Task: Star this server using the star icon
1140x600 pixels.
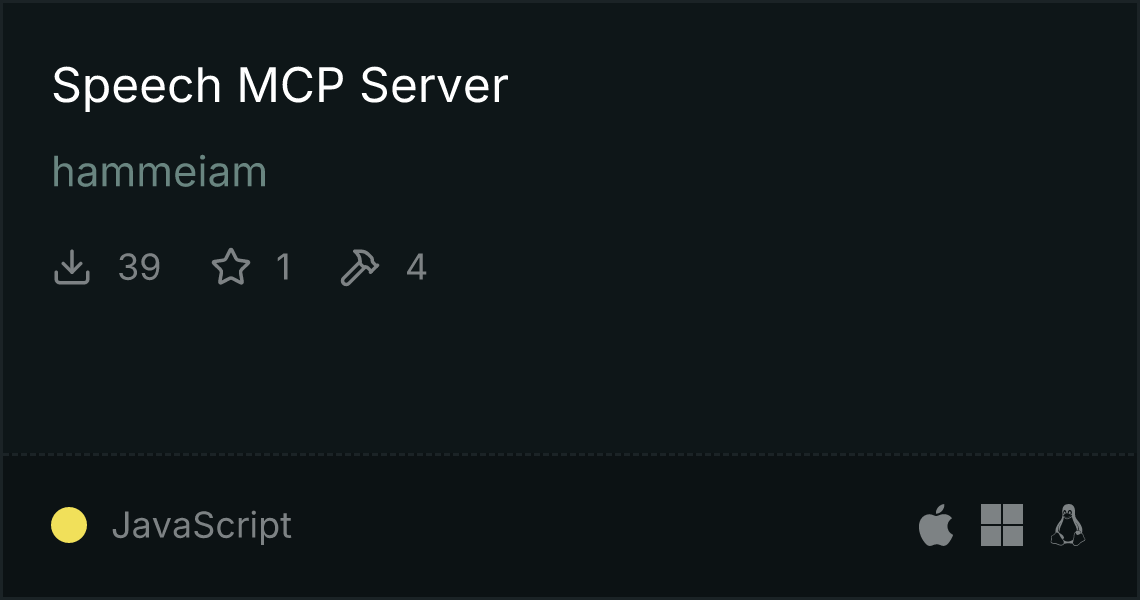Action: pyautogui.click(x=230, y=267)
